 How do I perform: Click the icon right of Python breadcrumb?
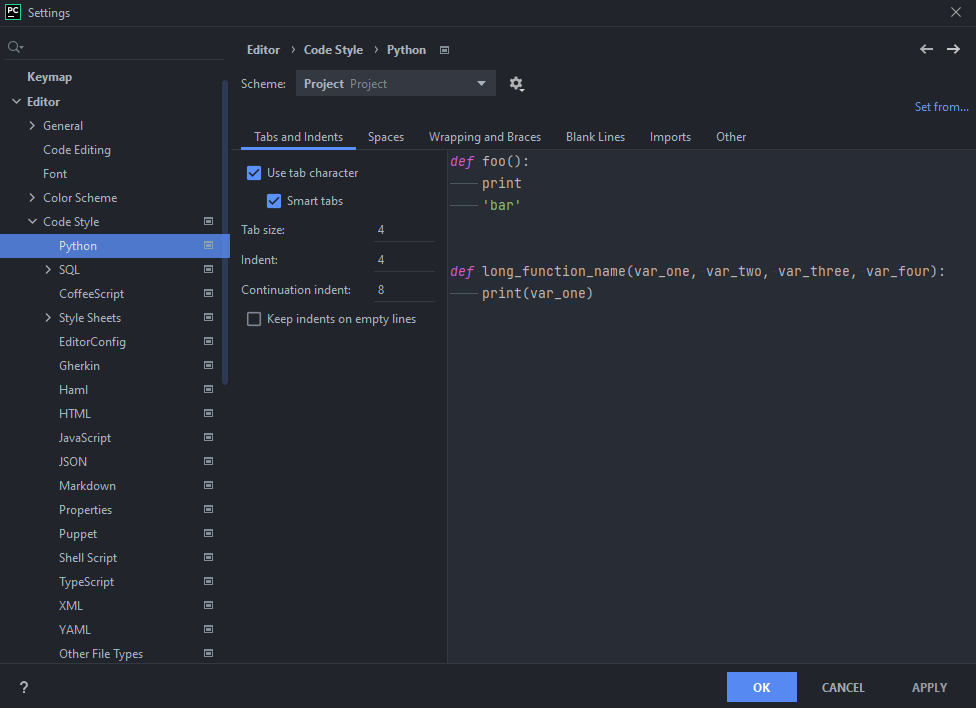coord(444,49)
